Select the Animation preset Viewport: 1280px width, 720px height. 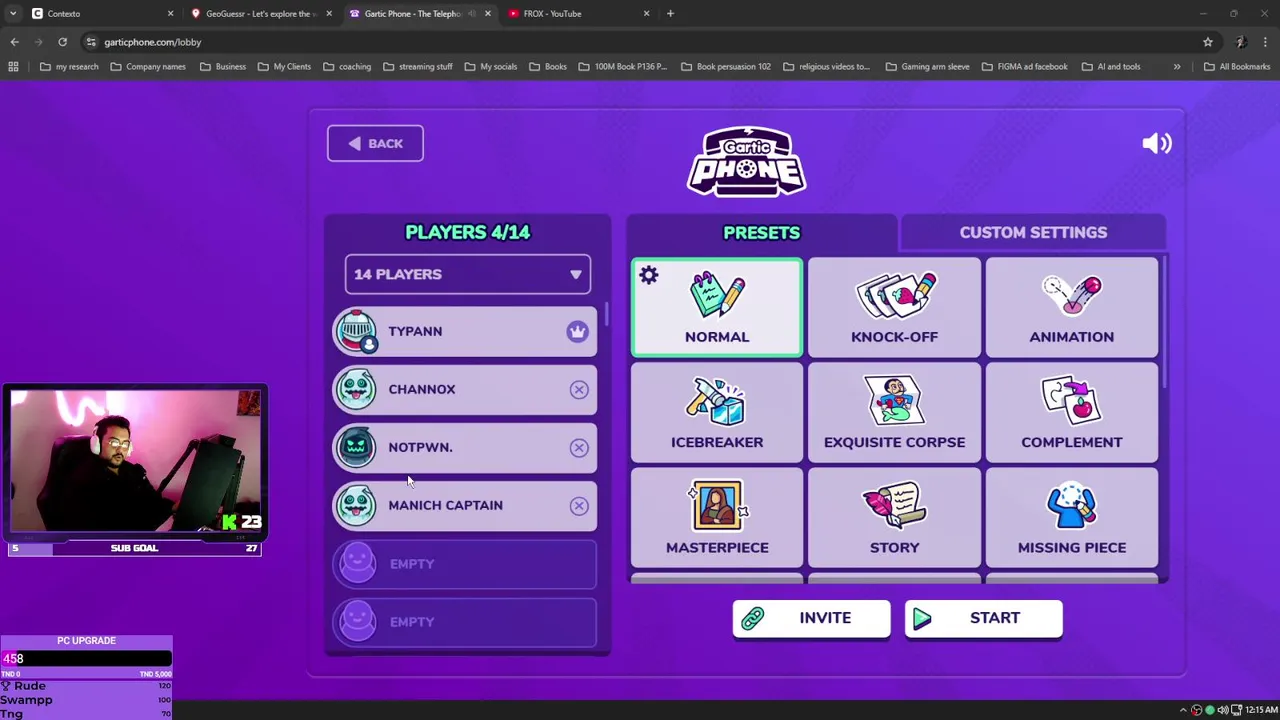[x=1071, y=307]
